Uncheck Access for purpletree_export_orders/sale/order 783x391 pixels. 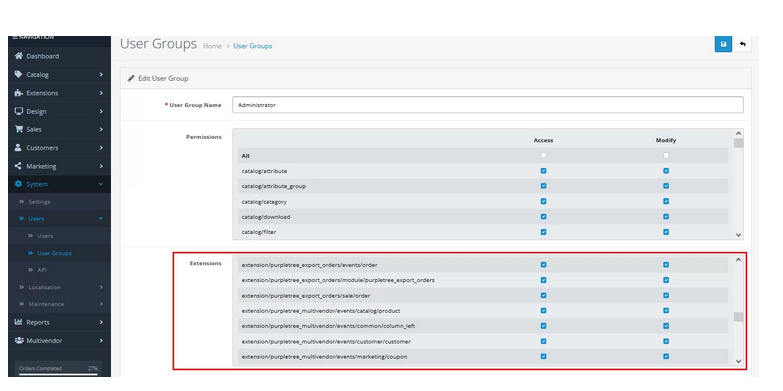(543, 295)
